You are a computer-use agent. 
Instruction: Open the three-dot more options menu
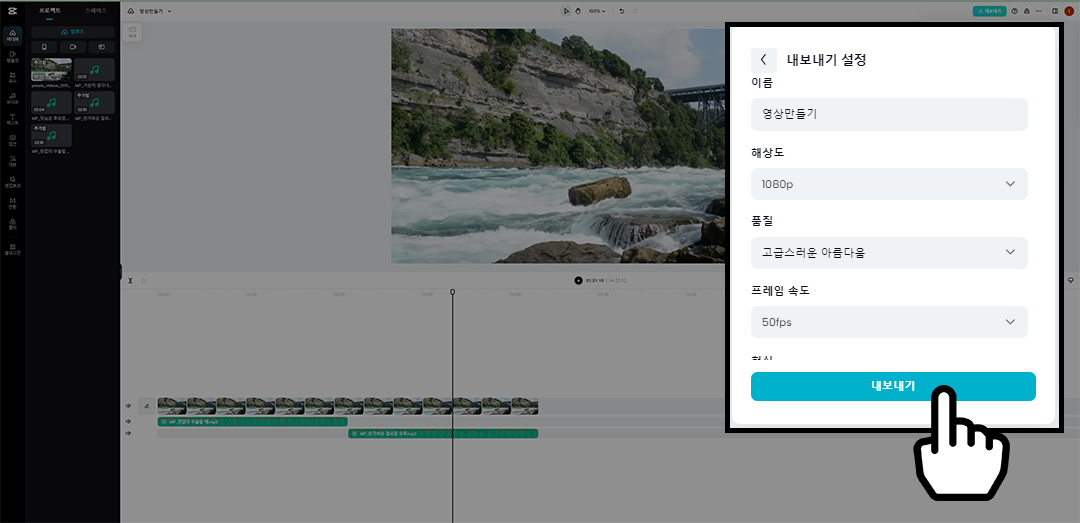click(1039, 11)
